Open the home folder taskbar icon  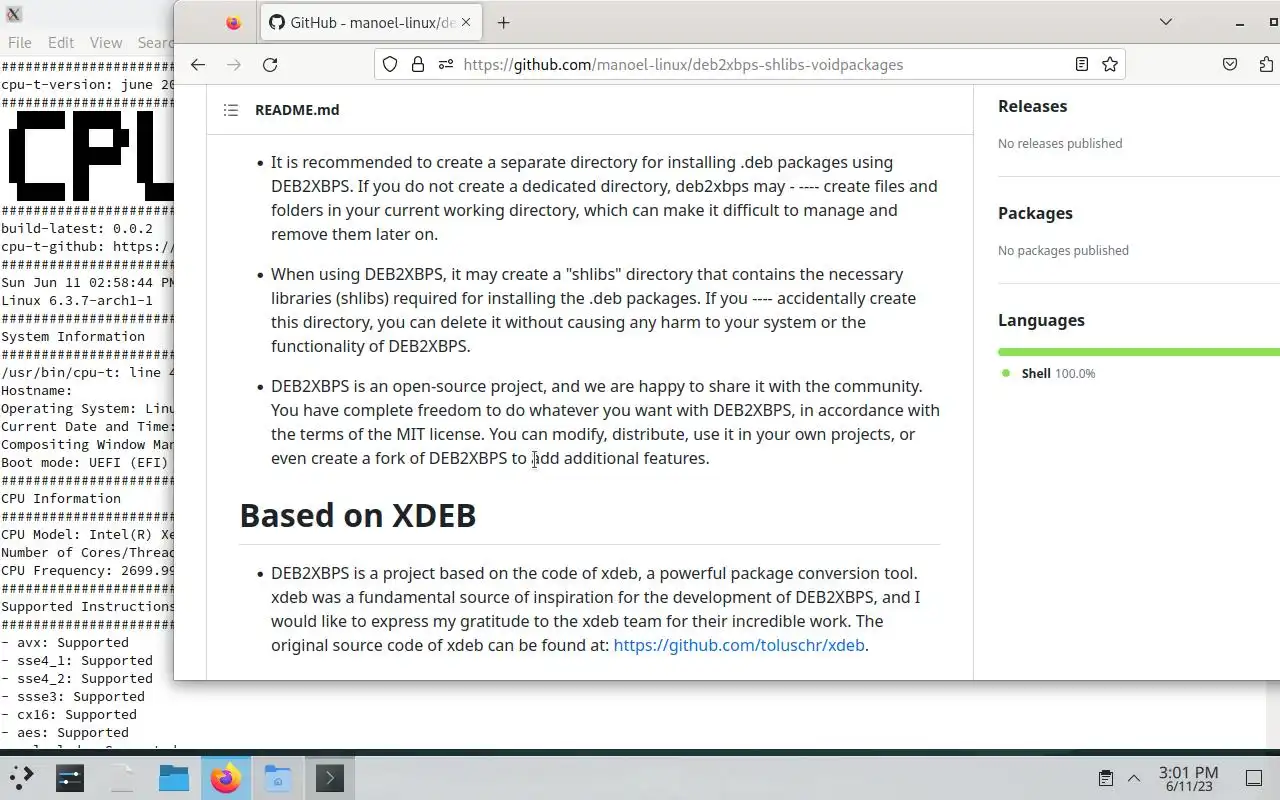(278, 777)
